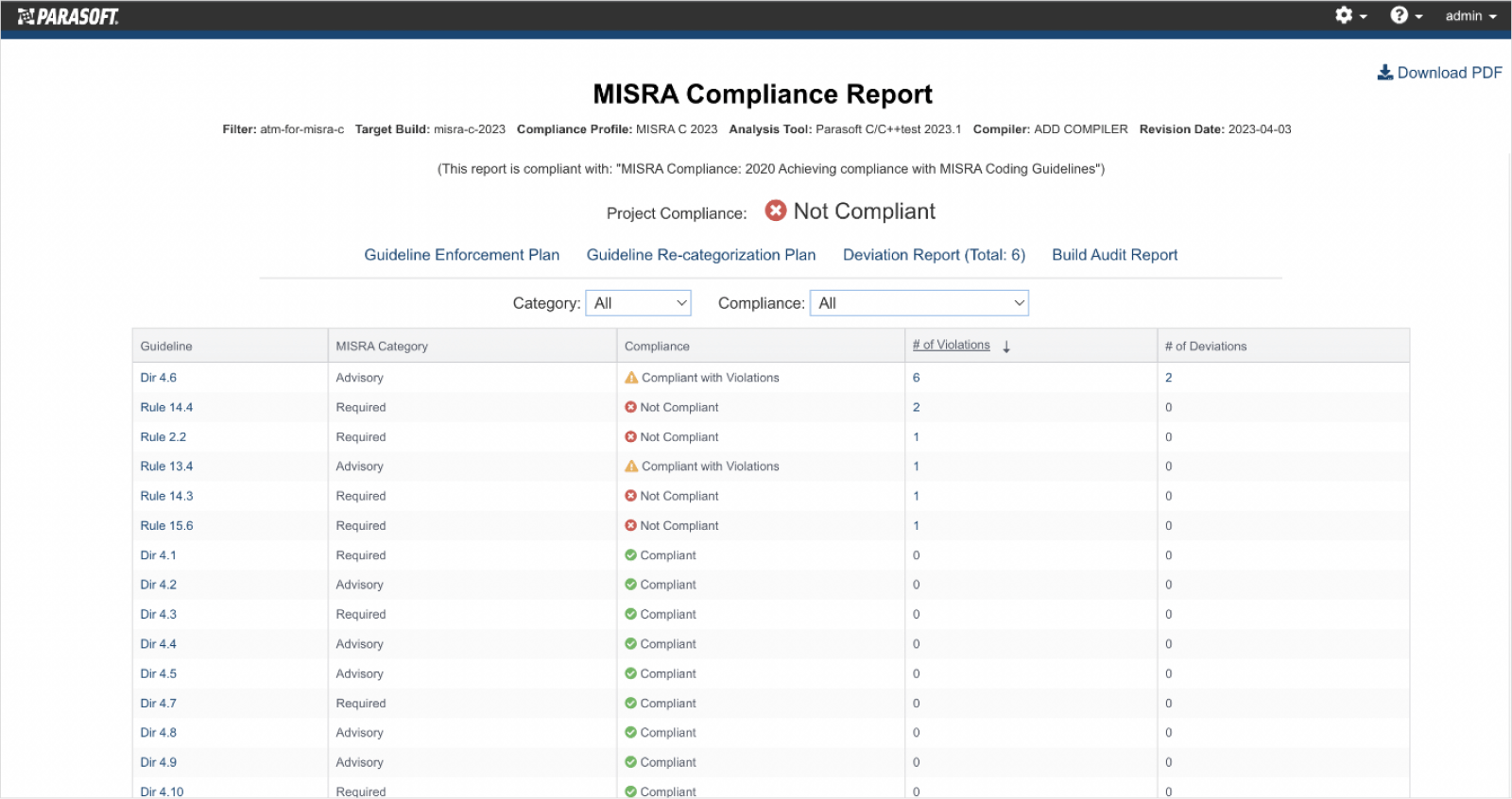Expand the Compliance filter dropdown

coord(919,303)
